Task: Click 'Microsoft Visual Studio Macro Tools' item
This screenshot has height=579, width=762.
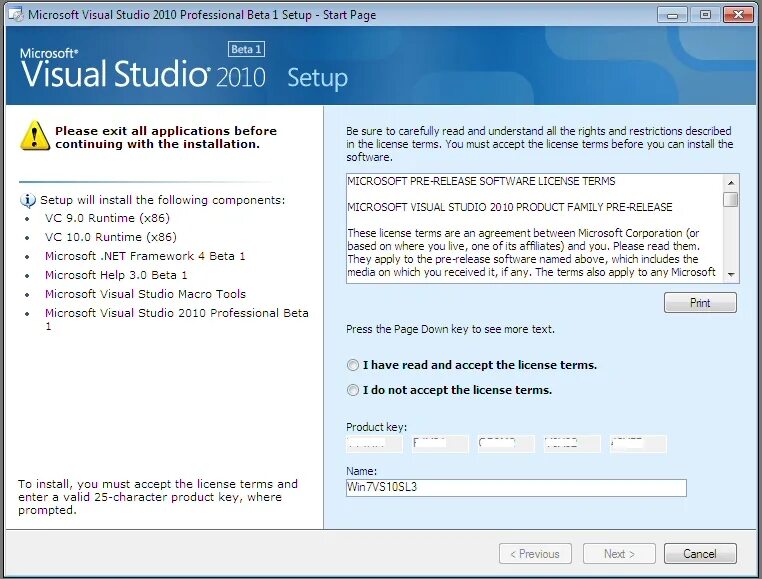Action: pos(145,294)
